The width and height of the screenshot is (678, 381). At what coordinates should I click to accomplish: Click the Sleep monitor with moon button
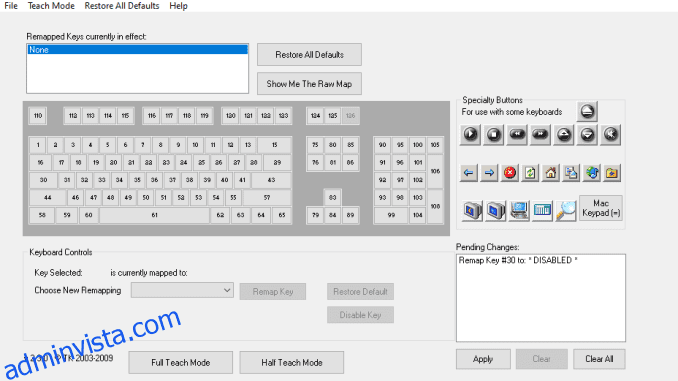(472, 211)
